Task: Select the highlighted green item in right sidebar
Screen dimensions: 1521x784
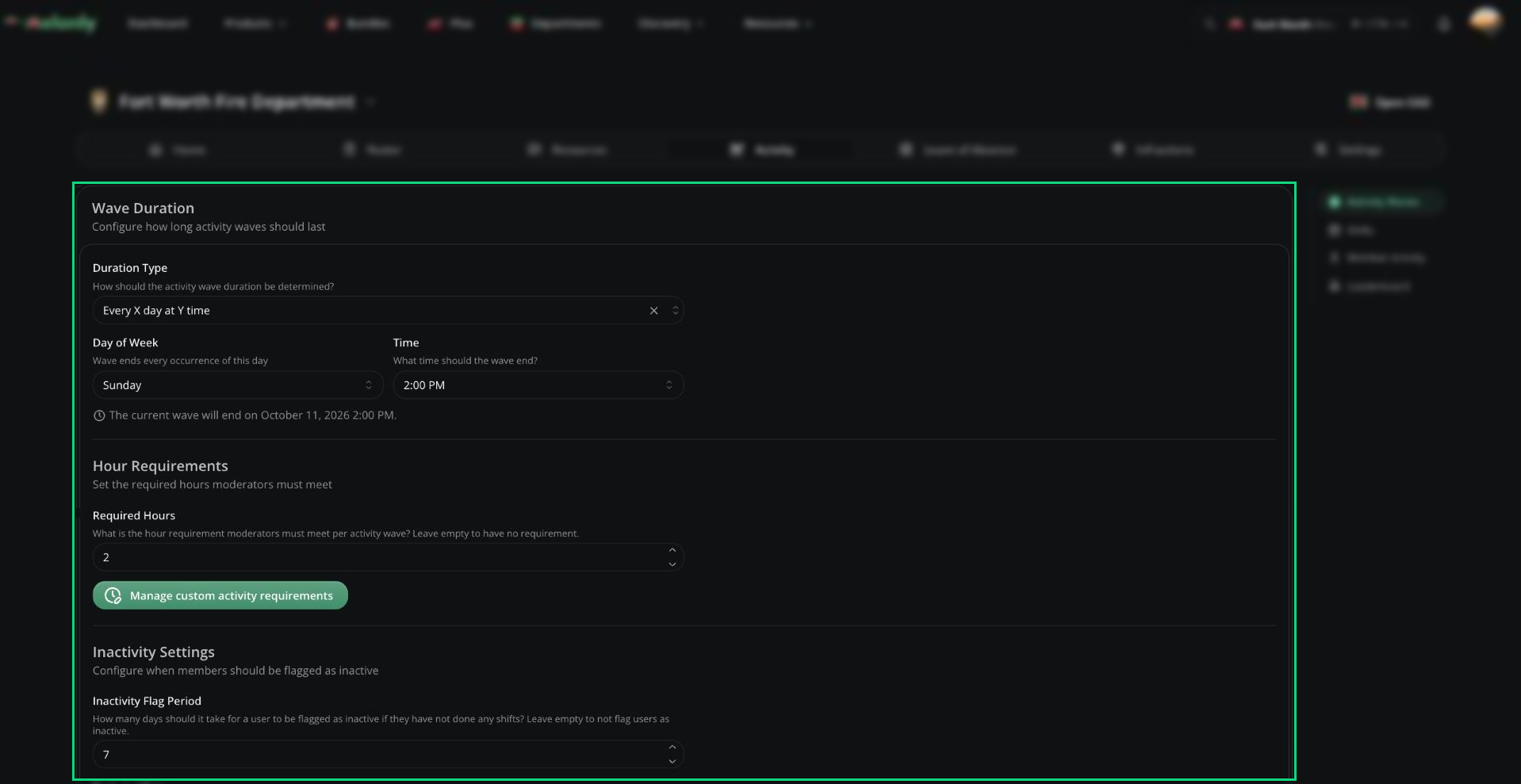Action: coord(1382,202)
